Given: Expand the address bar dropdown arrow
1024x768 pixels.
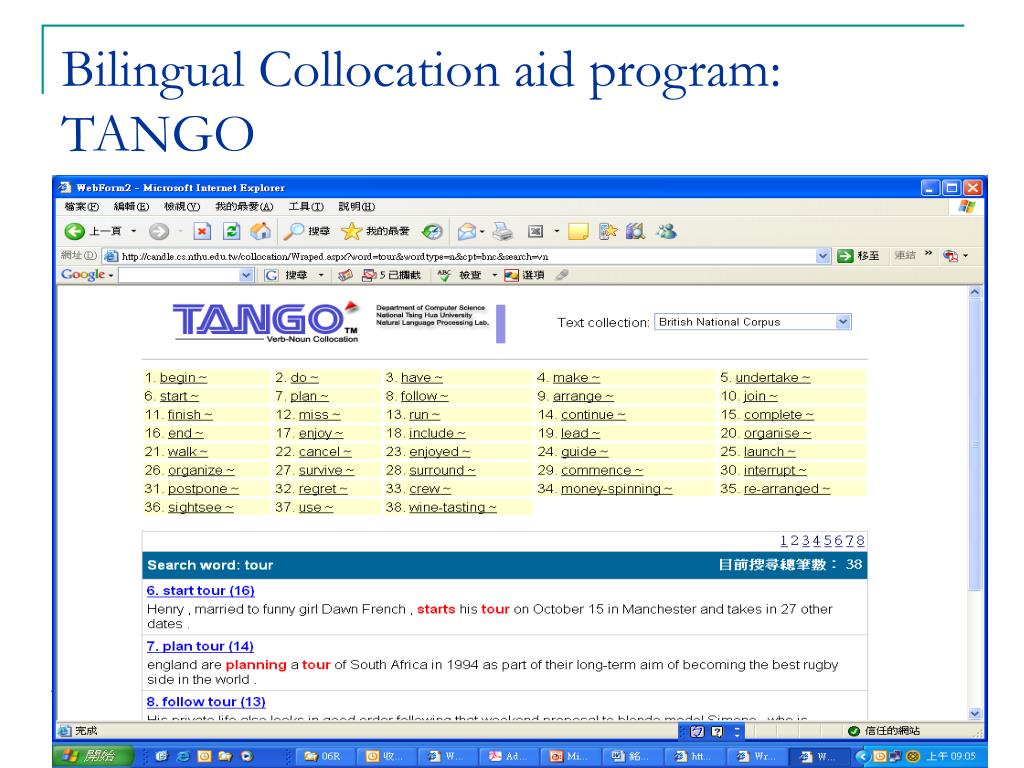Looking at the screenshot, I should coord(823,256).
